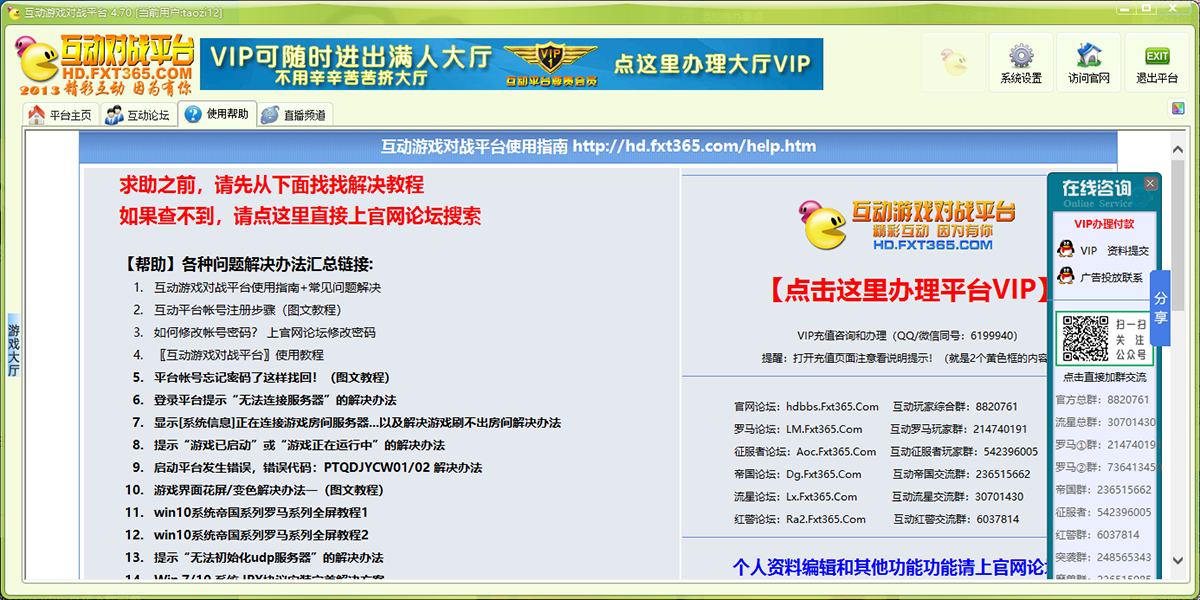This screenshot has height=600, width=1200.
Task: Click the VIP banner advertisement
Action: [x=511, y=65]
